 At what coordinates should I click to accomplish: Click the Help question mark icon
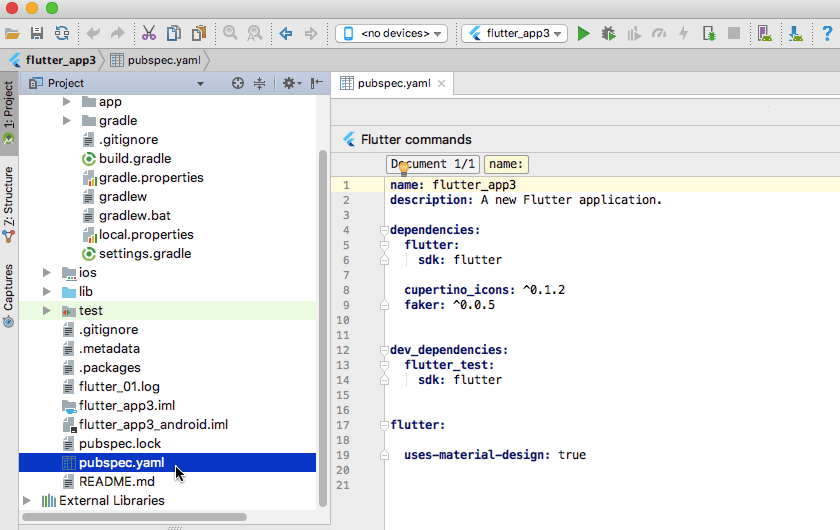pos(827,34)
